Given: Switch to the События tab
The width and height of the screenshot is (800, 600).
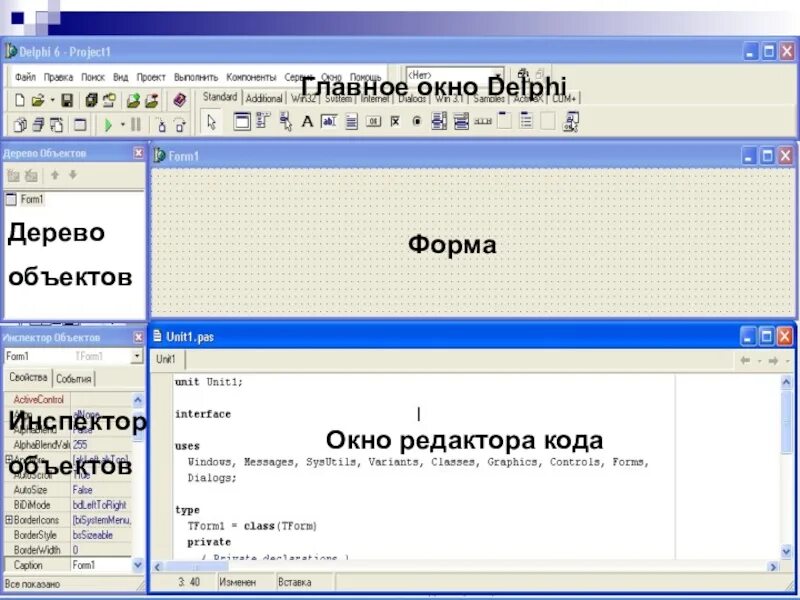Looking at the screenshot, I should [73, 379].
